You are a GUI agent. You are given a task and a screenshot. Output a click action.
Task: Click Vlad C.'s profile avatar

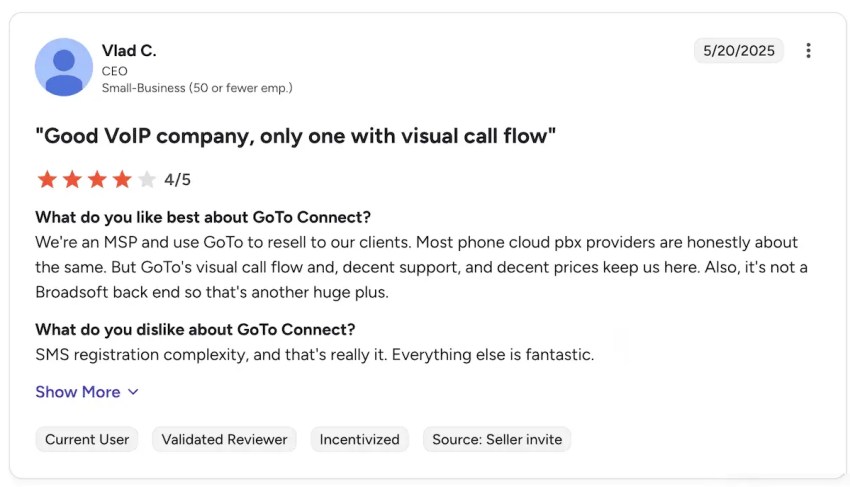64,67
